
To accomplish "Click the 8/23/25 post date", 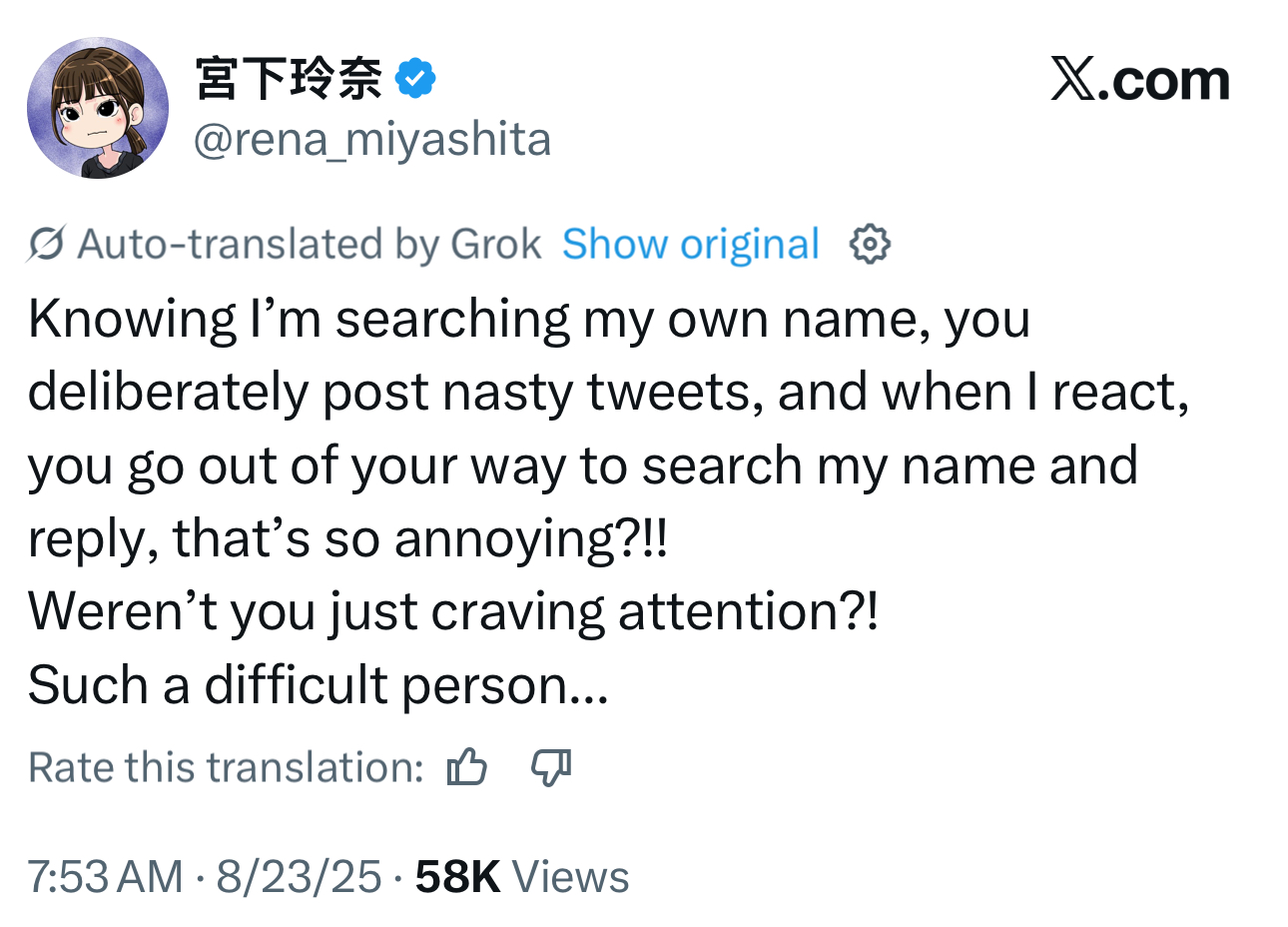I will [x=299, y=877].
